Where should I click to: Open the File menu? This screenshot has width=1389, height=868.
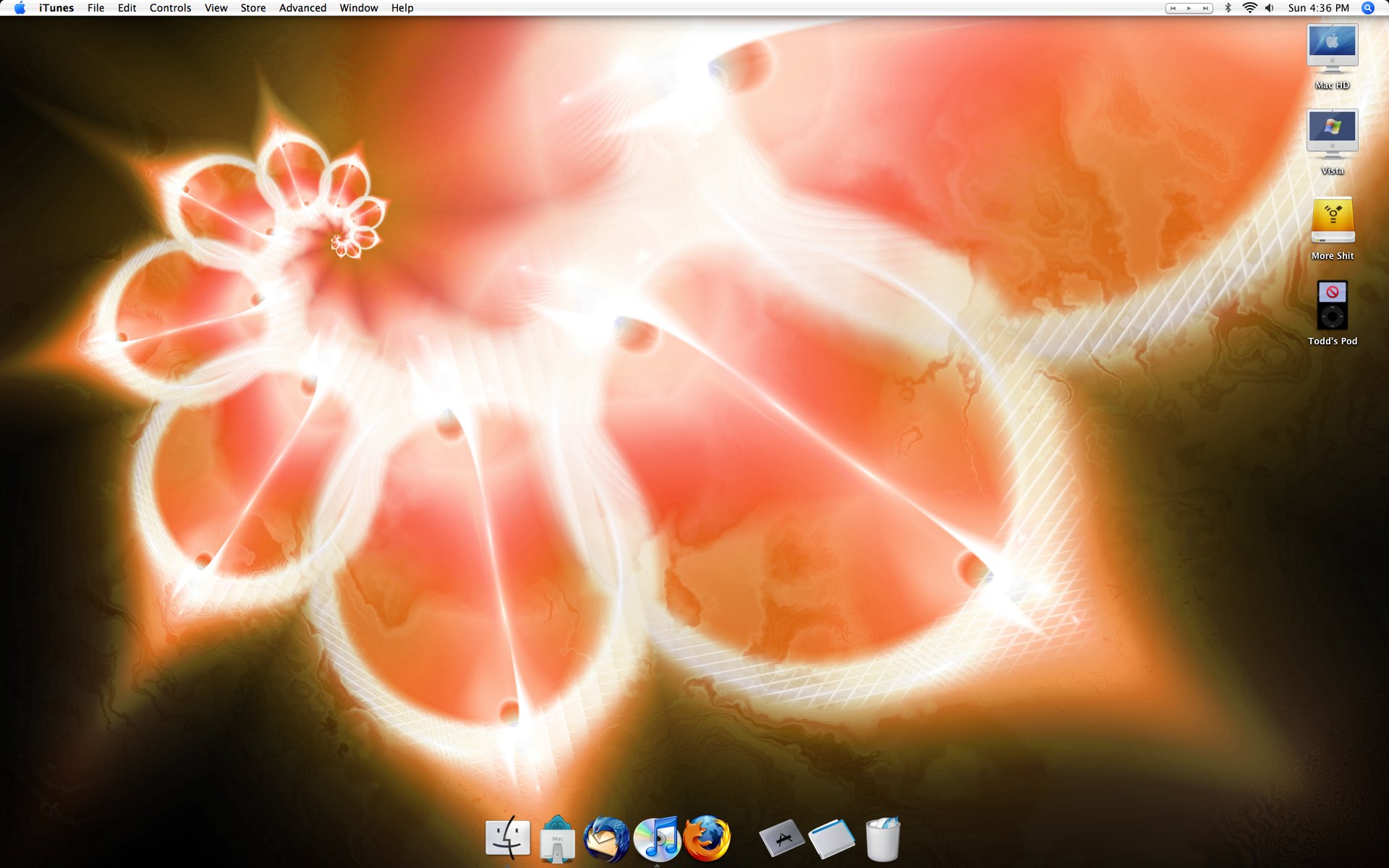[95, 8]
